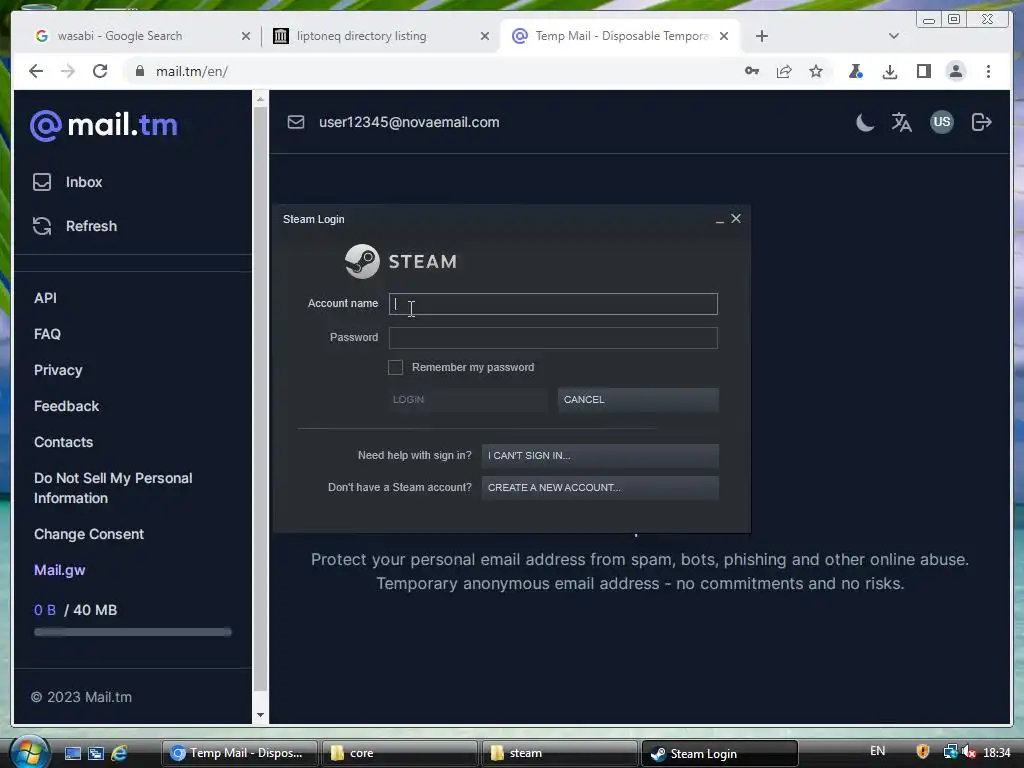Launch Internet Explorer from quick launch
The height and width of the screenshot is (768, 1024).
119,753
